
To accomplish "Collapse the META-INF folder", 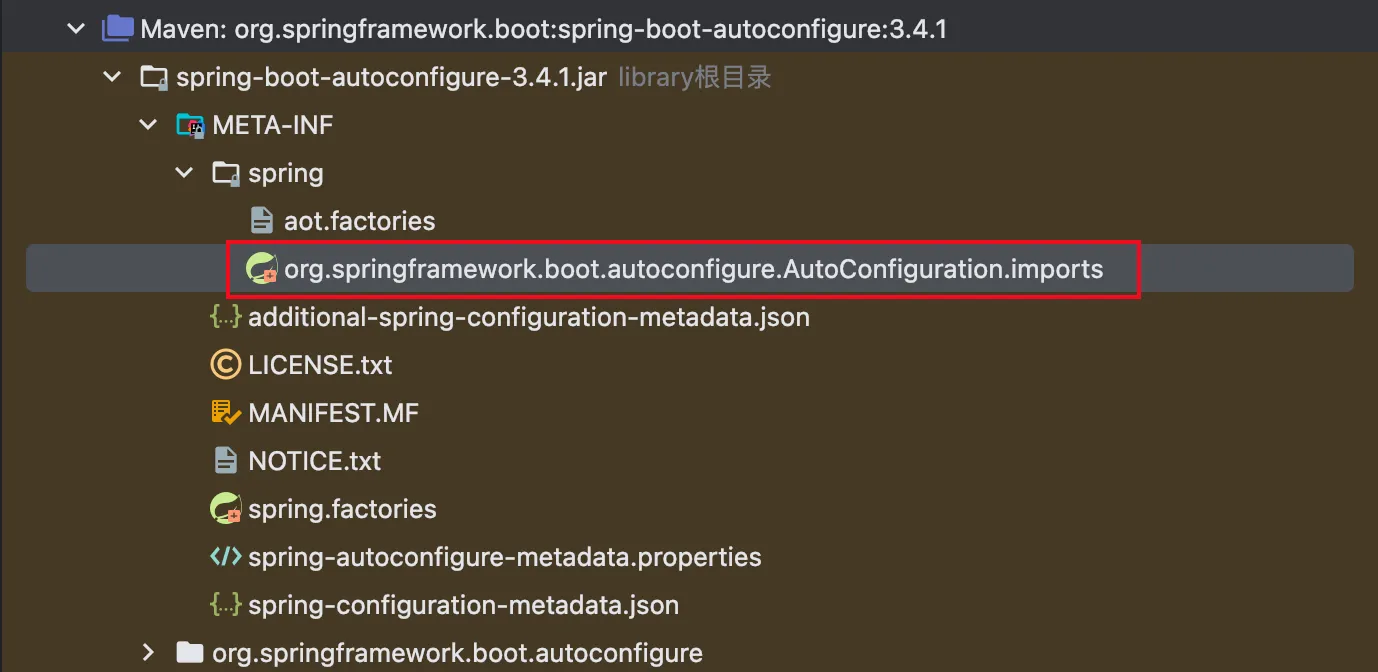I will point(147,124).
